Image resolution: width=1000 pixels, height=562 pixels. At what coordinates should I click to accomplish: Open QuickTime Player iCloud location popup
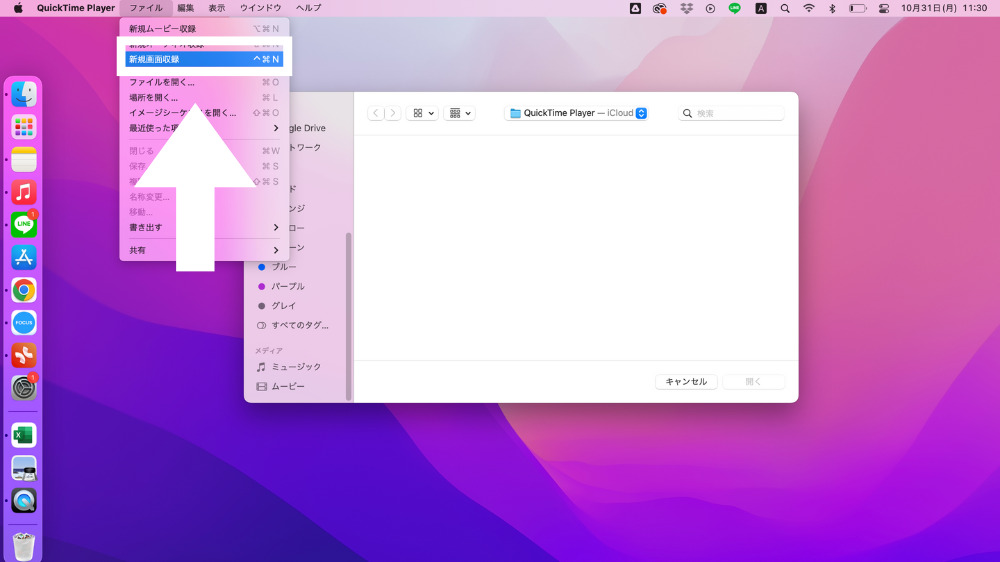click(577, 113)
